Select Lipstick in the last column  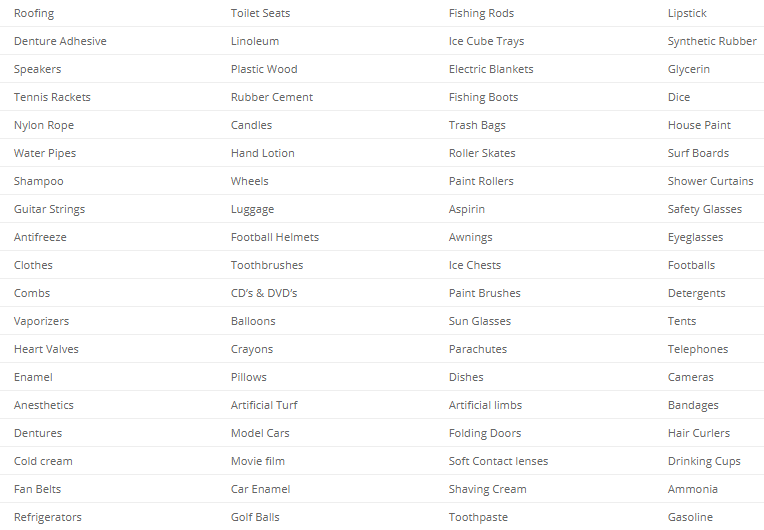pos(687,13)
